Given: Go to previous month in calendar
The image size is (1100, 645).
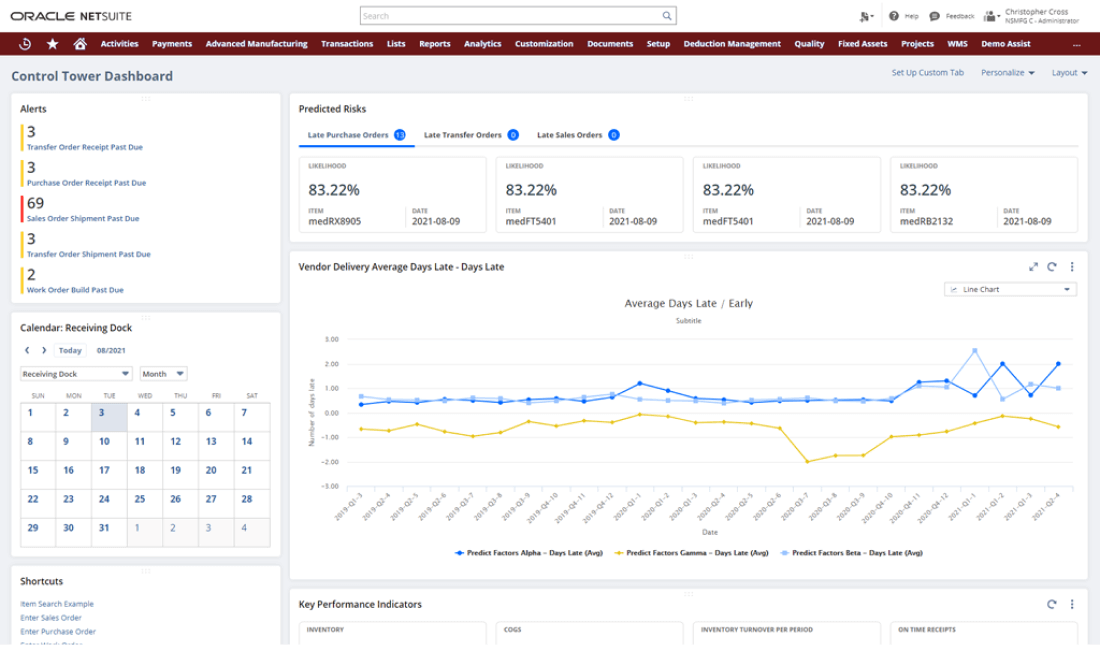Looking at the screenshot, I should 28,351.
